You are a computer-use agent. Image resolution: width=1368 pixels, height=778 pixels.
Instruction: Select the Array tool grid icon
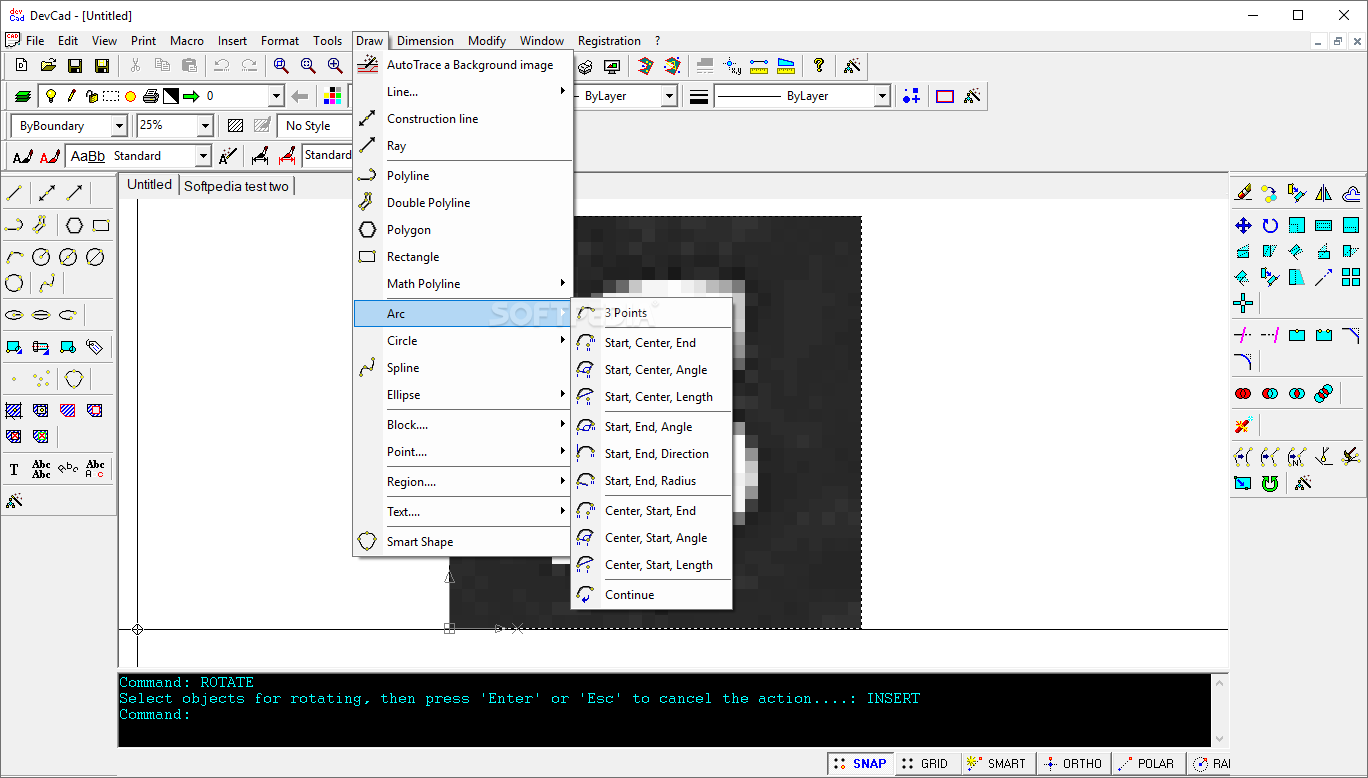[1351, 277]
